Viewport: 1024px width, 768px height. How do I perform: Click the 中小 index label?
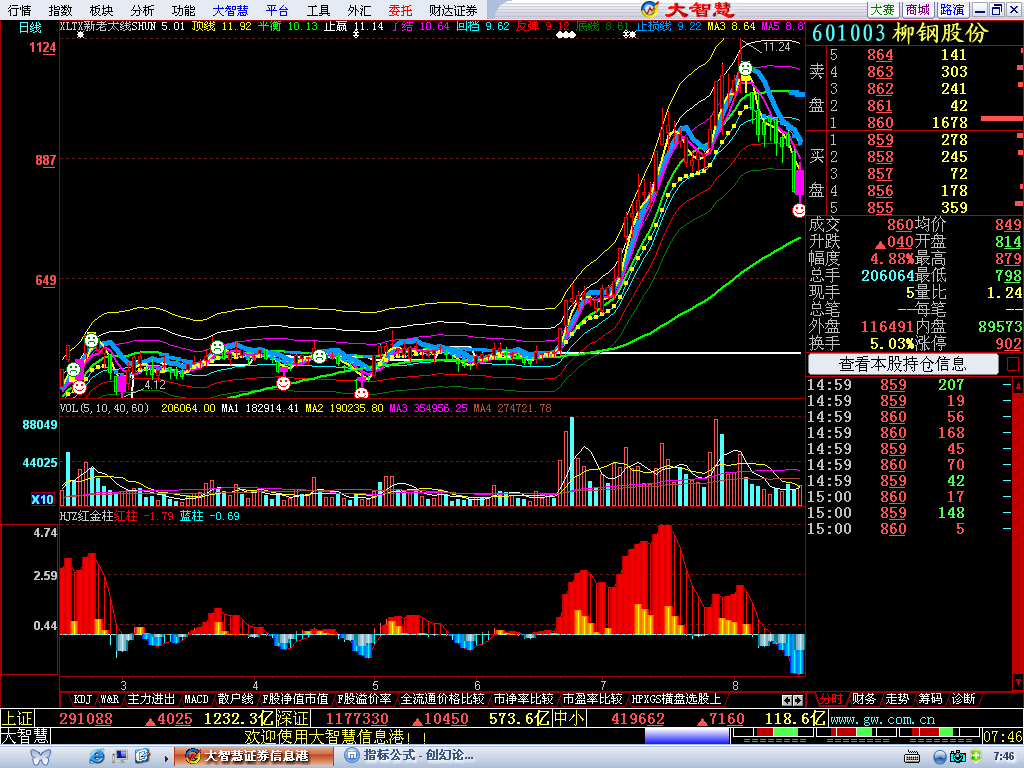click(568, 719)
